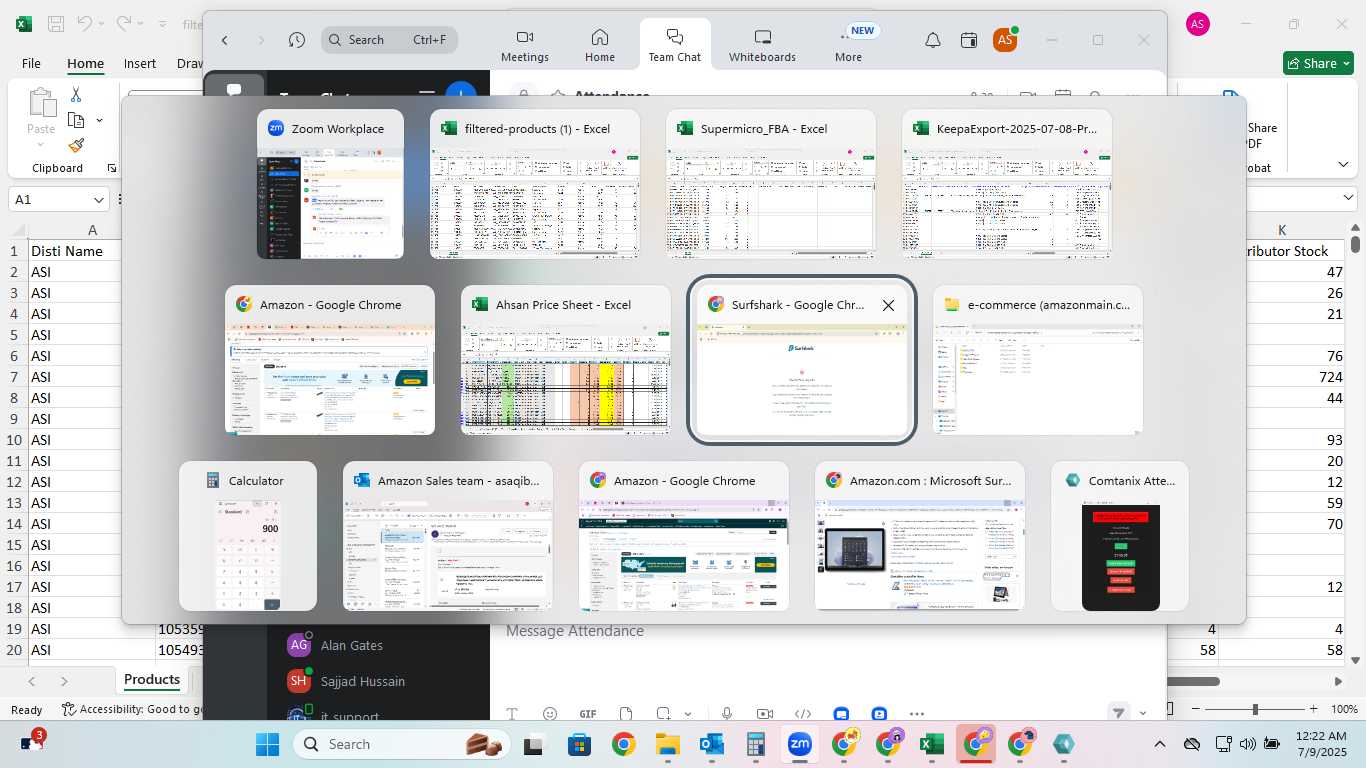
Task: Click the video message camera icon in chat
Action: click(765, 714)
